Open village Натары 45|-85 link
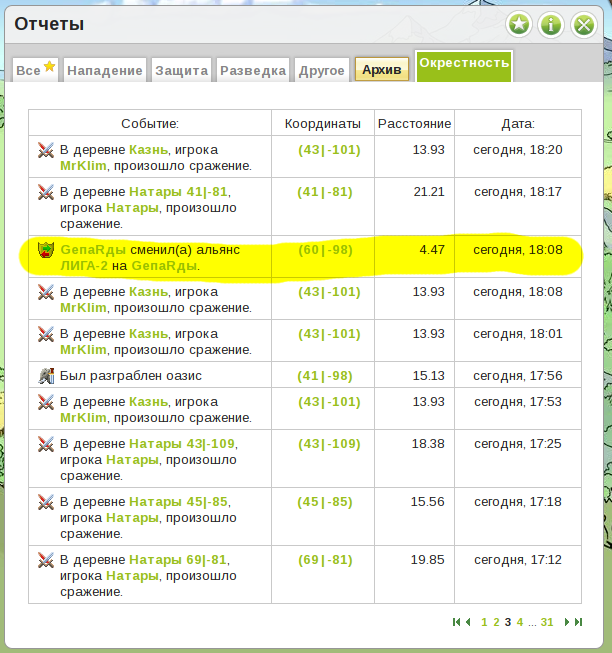612x653 pixels. pyautogui.click(x=178, y=501)
